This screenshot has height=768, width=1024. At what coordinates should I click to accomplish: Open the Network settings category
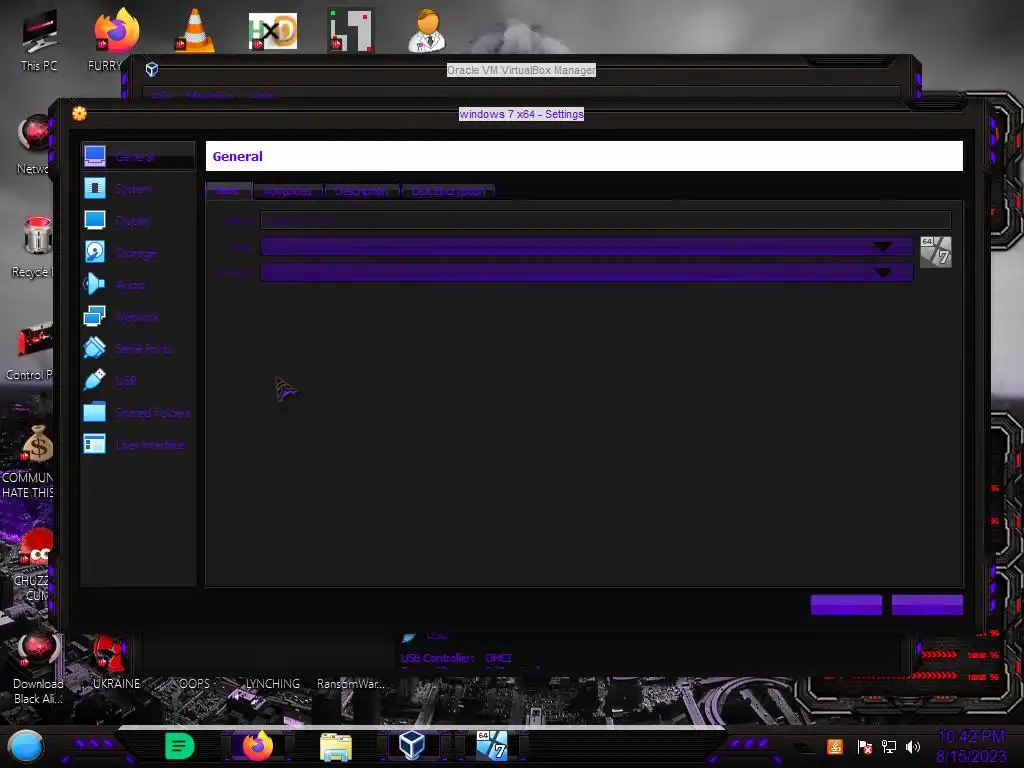tap(138, 316)
